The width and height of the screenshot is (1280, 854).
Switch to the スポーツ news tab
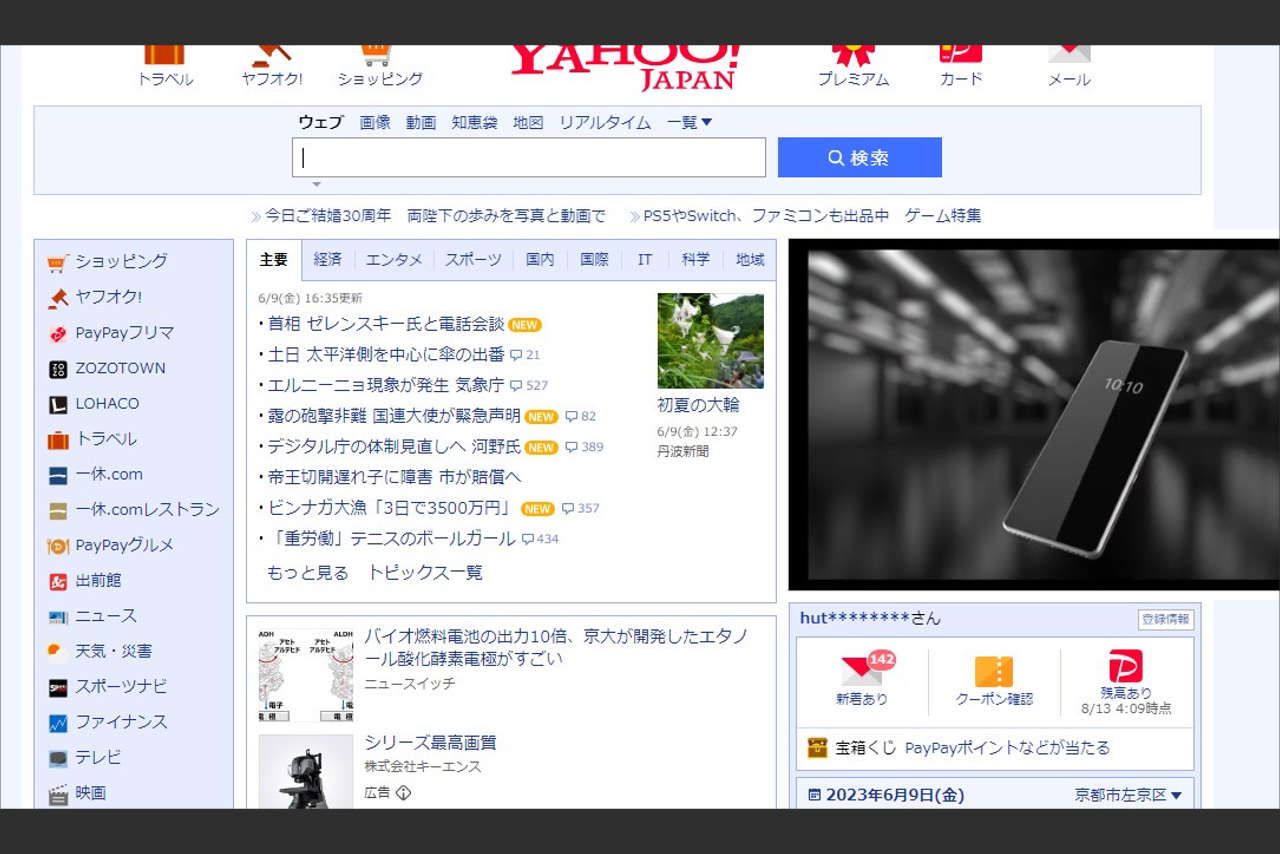(x=473, y=260)
